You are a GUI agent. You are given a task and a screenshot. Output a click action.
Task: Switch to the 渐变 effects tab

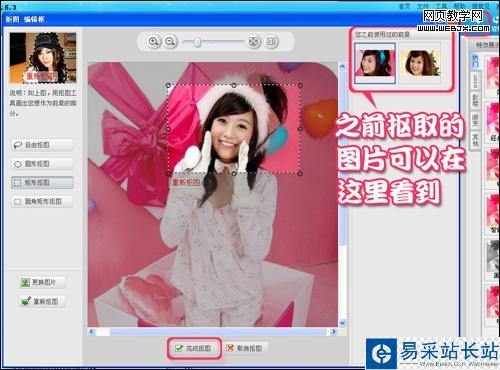(x=475, y=120)
